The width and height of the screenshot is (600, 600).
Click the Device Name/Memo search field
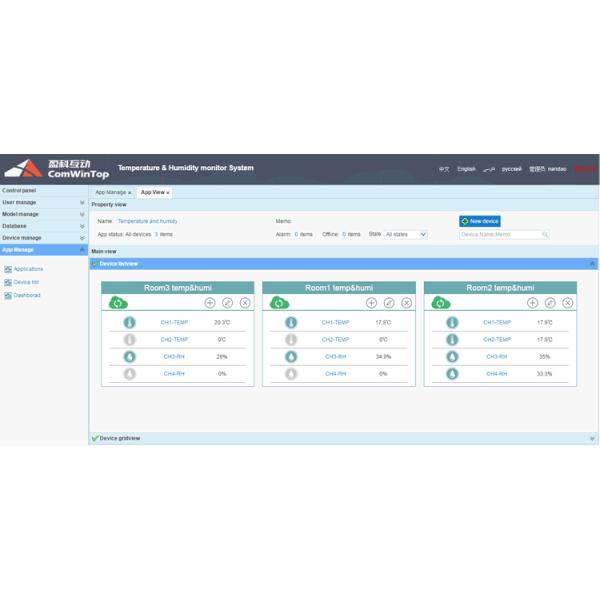pos(500,234)
